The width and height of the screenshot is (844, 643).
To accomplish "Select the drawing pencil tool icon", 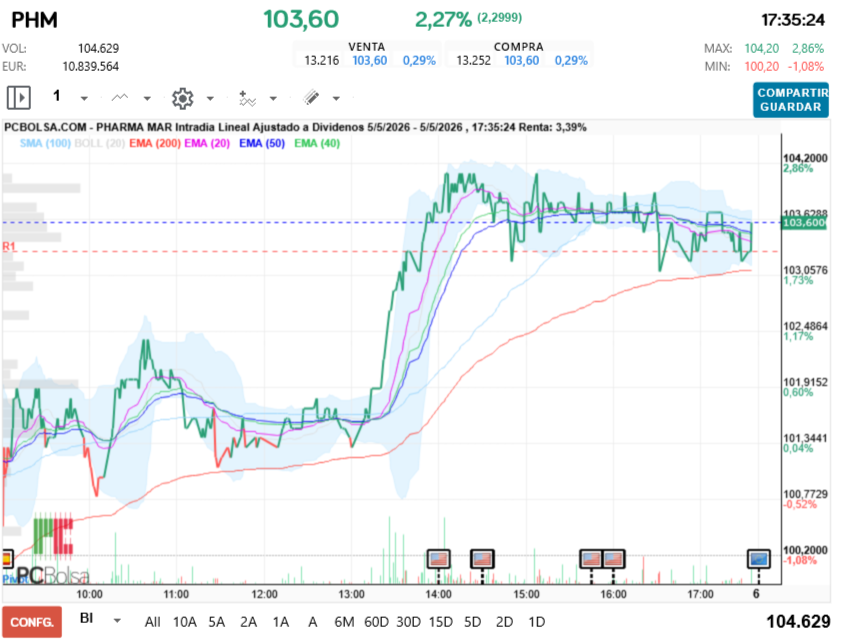I will [x=311, y=97].
